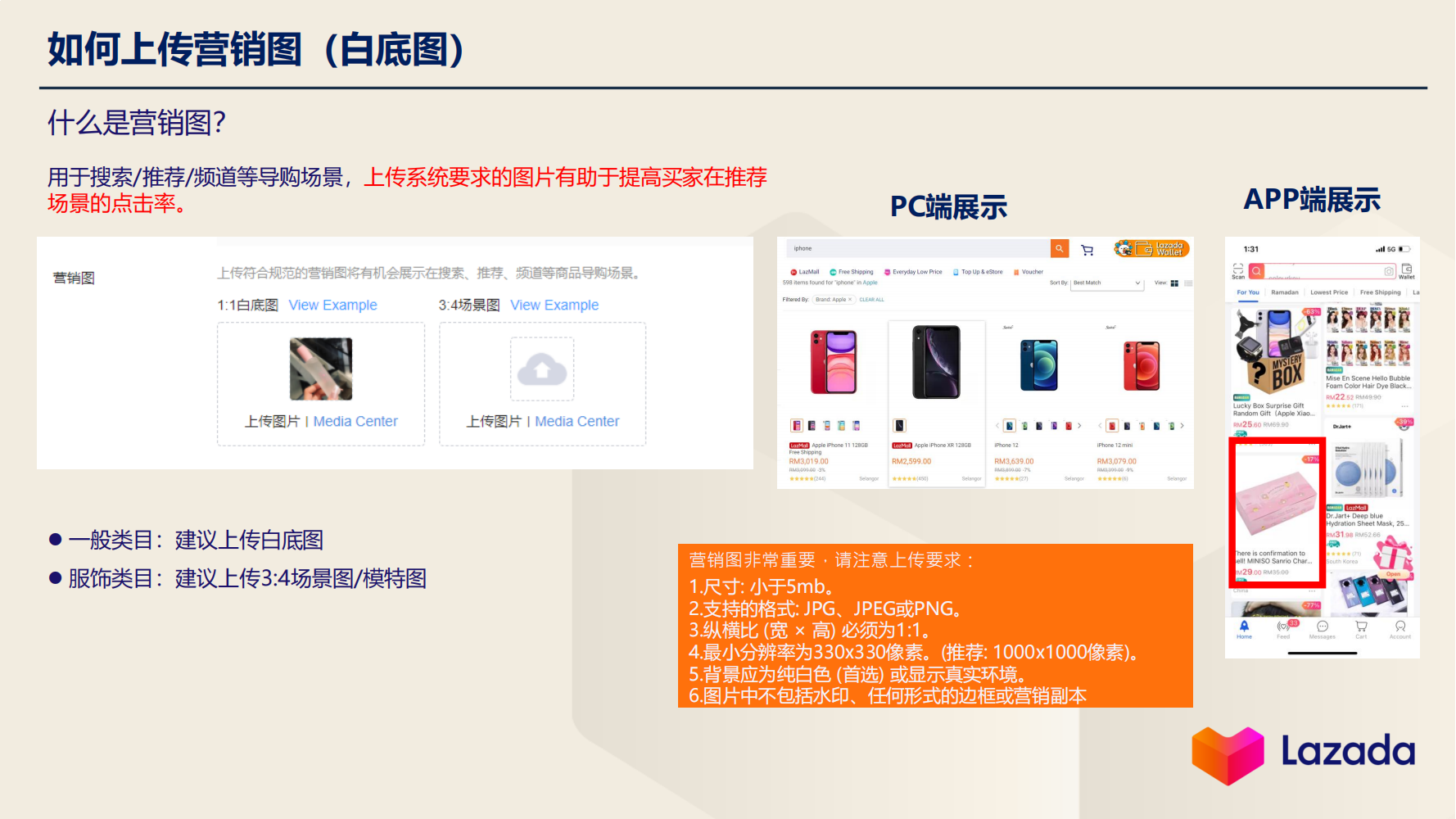Toggle list view for search results
This screenshot has width=1456, height=819.
point(1190,283)
